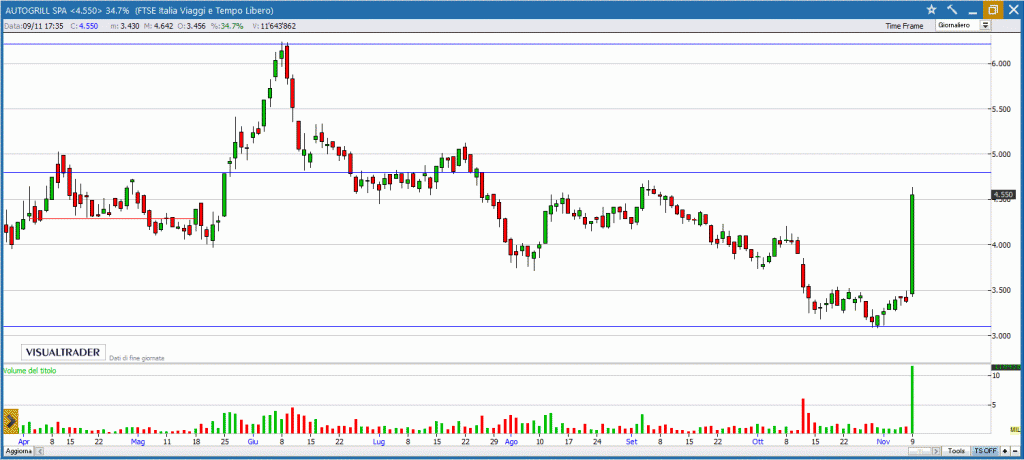
Task: Click the VISUALTRADER logo box
Action: 63,352
